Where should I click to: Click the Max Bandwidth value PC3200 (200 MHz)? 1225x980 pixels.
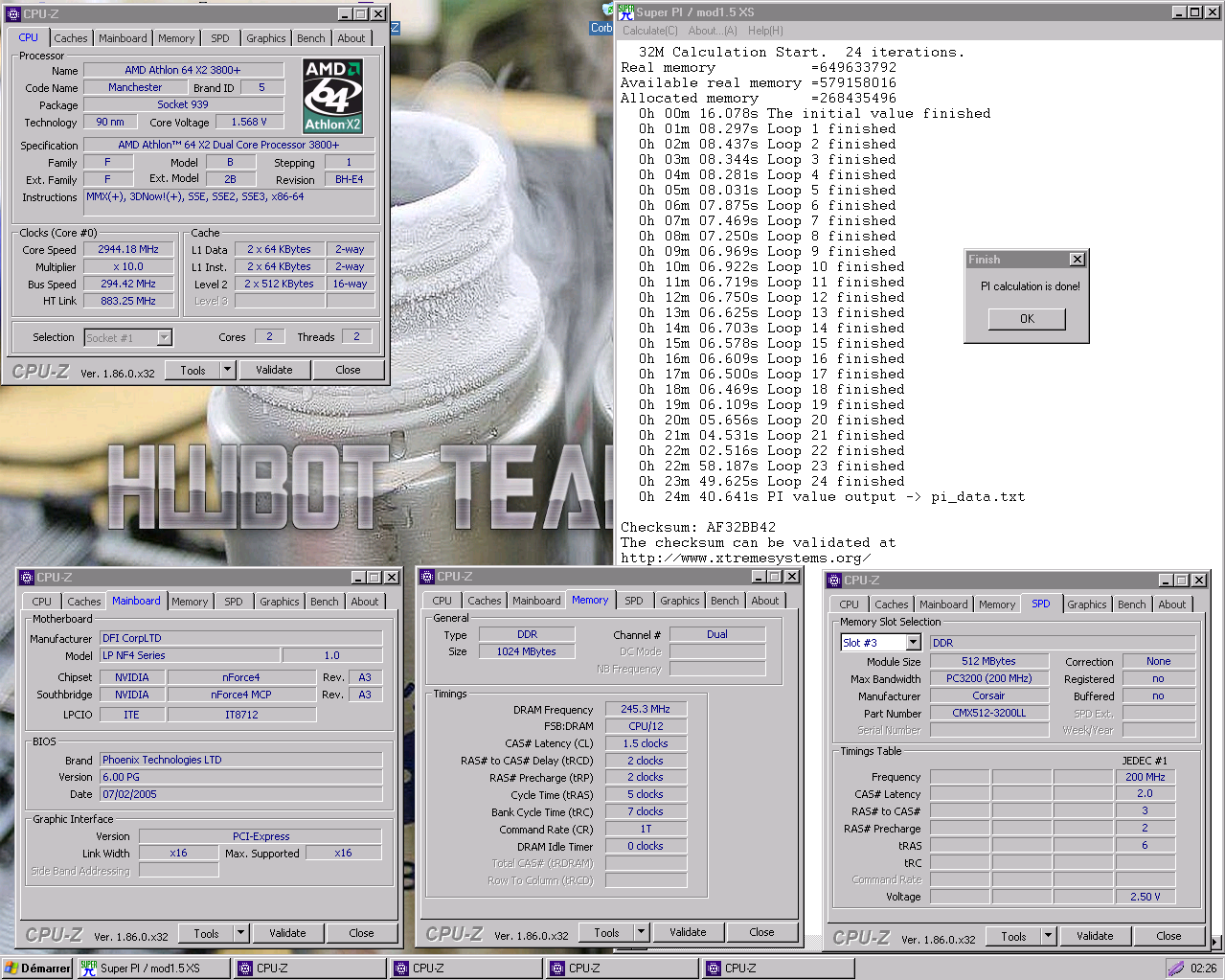pos(988,678)
